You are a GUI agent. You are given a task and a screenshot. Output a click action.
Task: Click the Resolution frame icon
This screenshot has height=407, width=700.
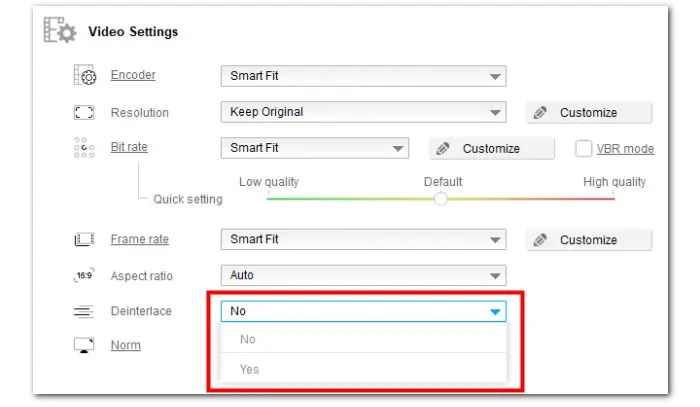(x=84, y=113)
